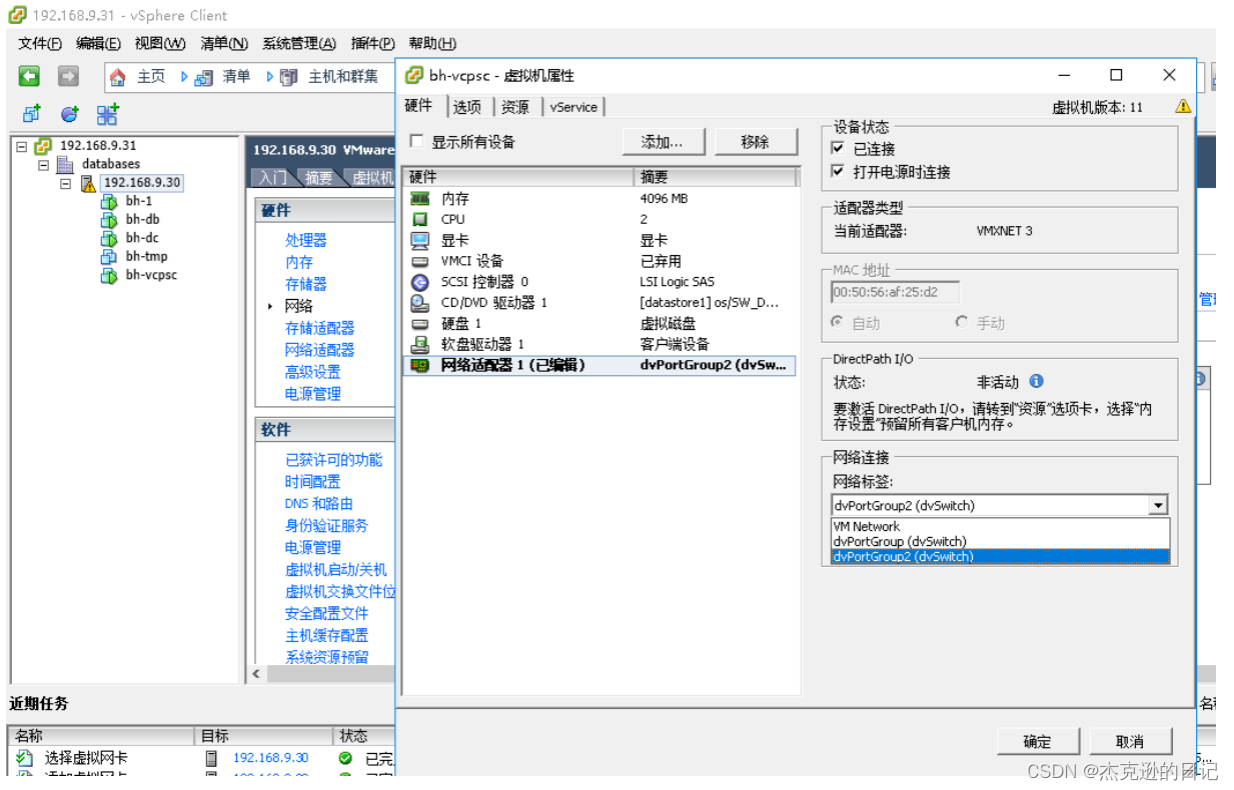Click the green back navigation arrow
This screenshot has height=790, width=1234.
coord(29,76)
